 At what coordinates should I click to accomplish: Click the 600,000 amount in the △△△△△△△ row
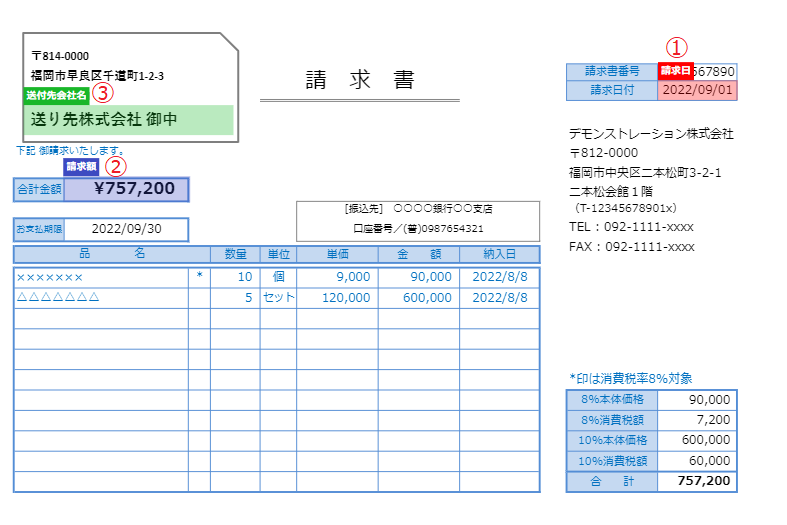[x=419, y=298]
